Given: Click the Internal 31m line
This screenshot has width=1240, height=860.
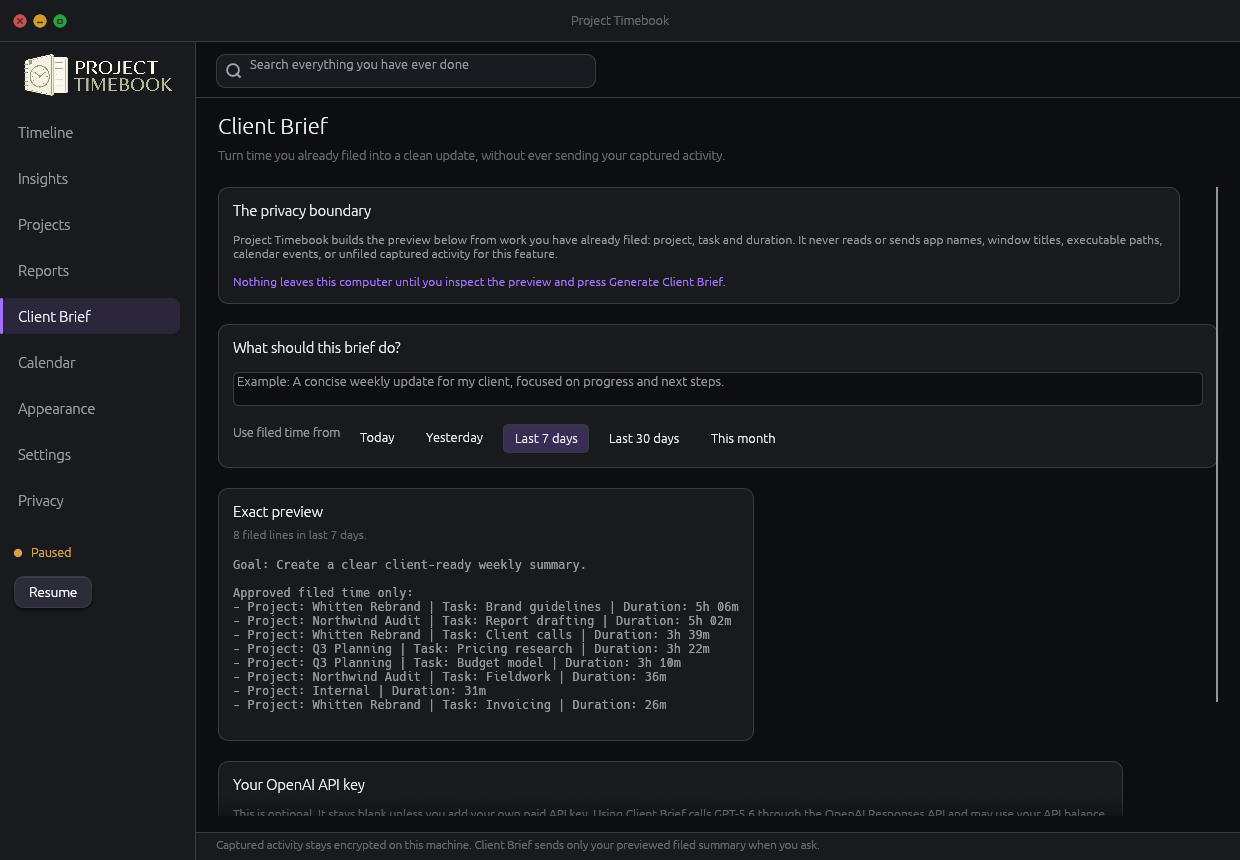Looking at the screenshot, I should click(360, 691).
